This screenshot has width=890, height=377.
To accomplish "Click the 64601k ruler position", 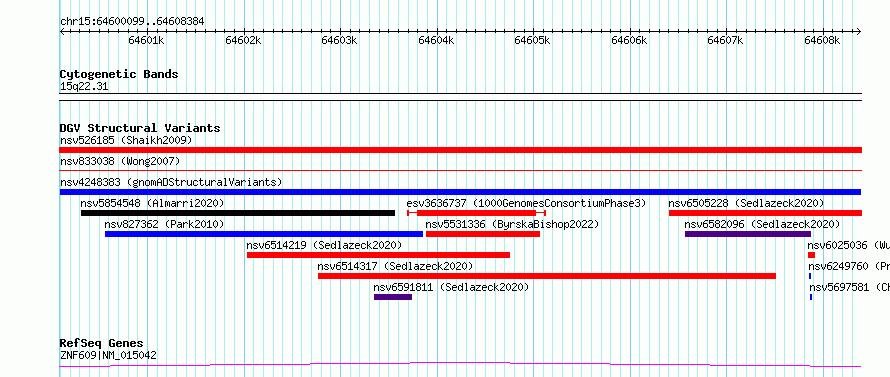I will [x=146, y=40].
